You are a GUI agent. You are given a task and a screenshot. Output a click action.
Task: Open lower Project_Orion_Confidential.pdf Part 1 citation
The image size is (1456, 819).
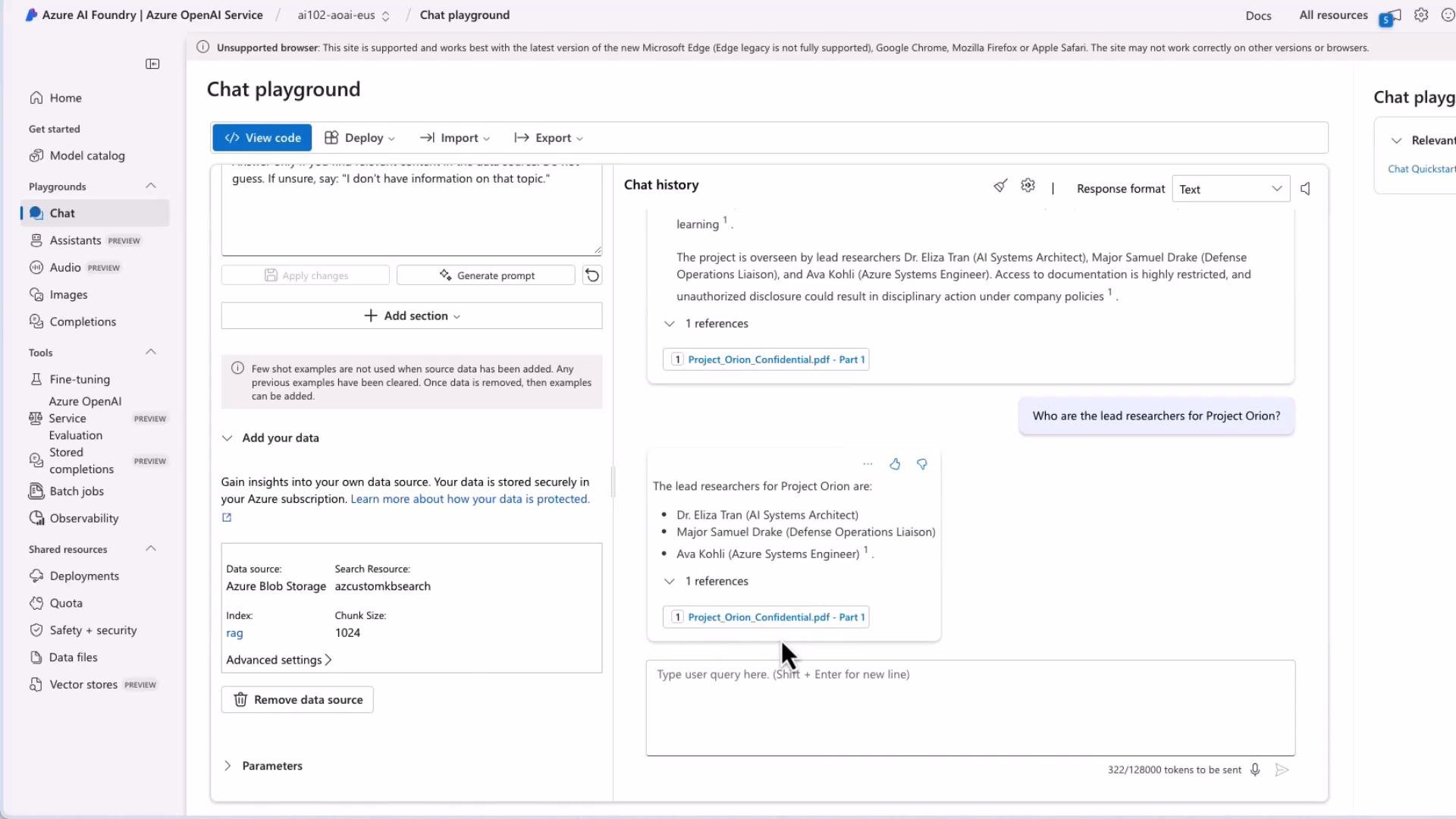tap(766, 617)
